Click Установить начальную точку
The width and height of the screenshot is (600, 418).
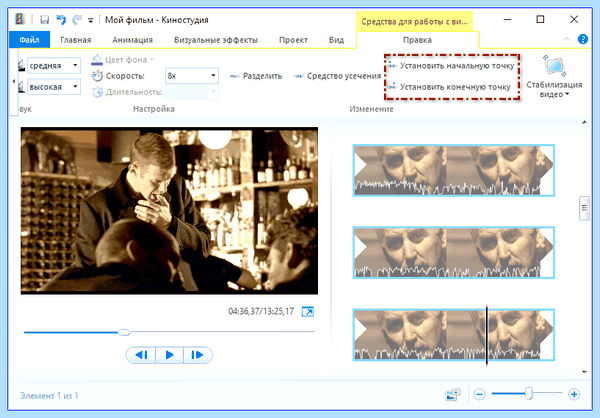pos(451,66)
